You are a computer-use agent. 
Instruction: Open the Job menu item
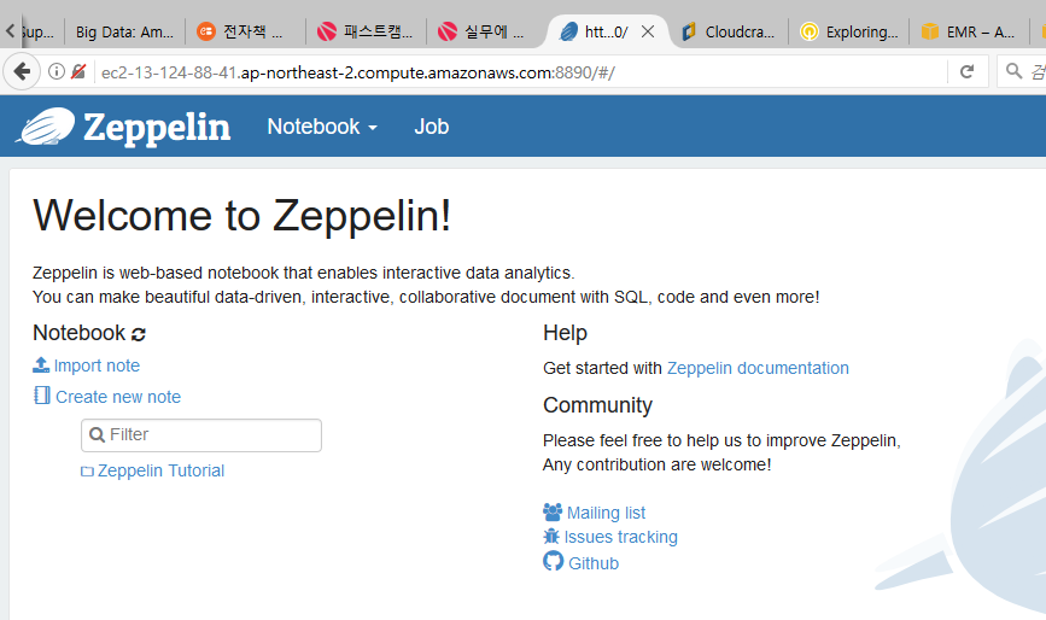431,126
